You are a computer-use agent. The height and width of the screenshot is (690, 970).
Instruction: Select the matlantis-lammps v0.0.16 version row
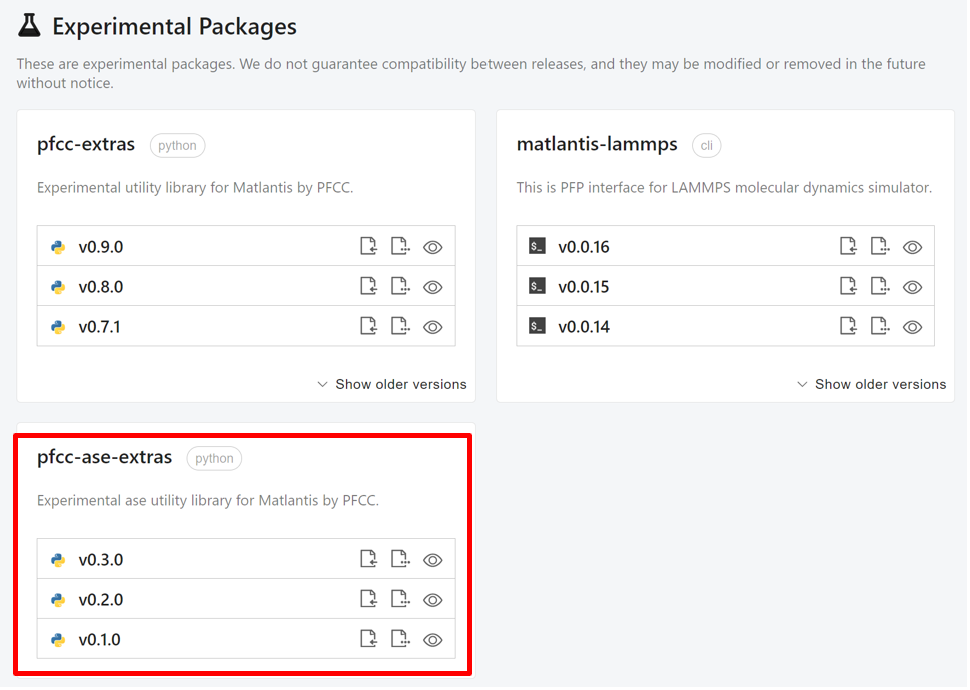[680, 247]
